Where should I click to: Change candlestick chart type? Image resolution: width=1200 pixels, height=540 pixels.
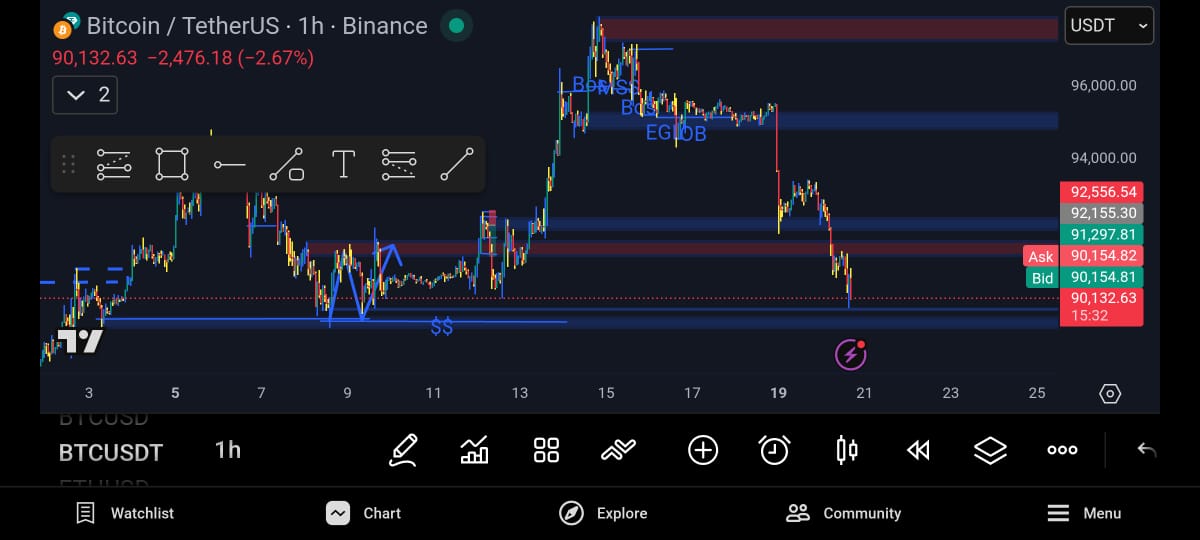pyautogui.click(x=846, y=450)
